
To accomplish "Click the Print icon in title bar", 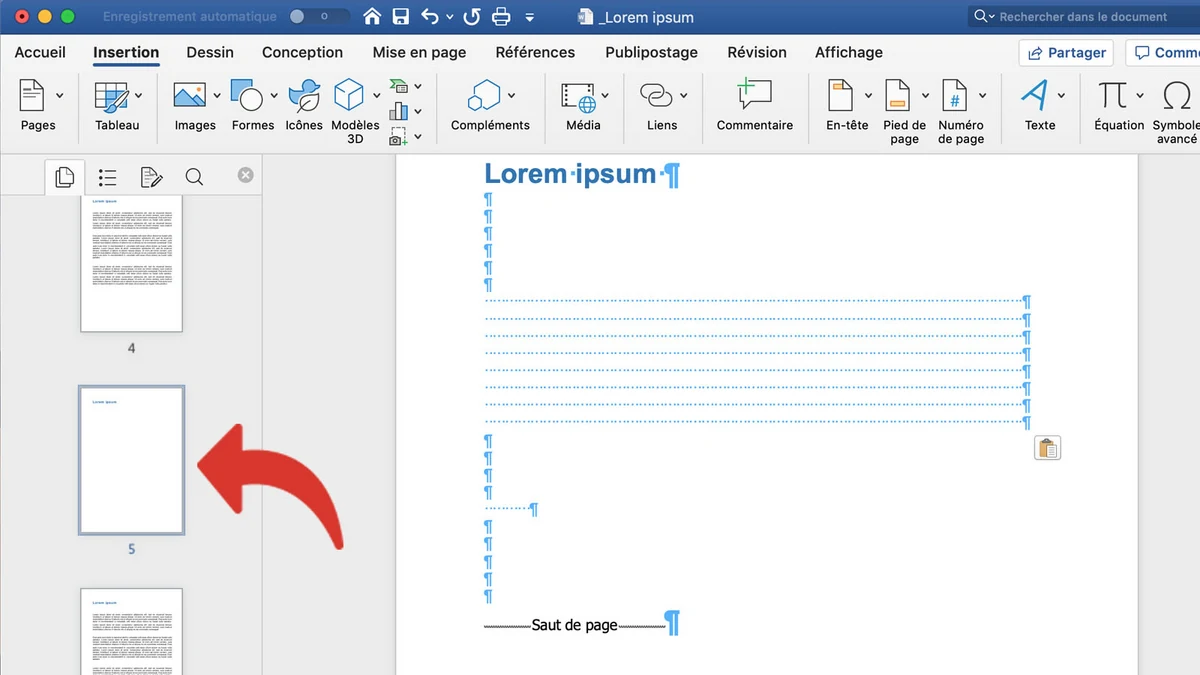I will click(x=501, y=17).
